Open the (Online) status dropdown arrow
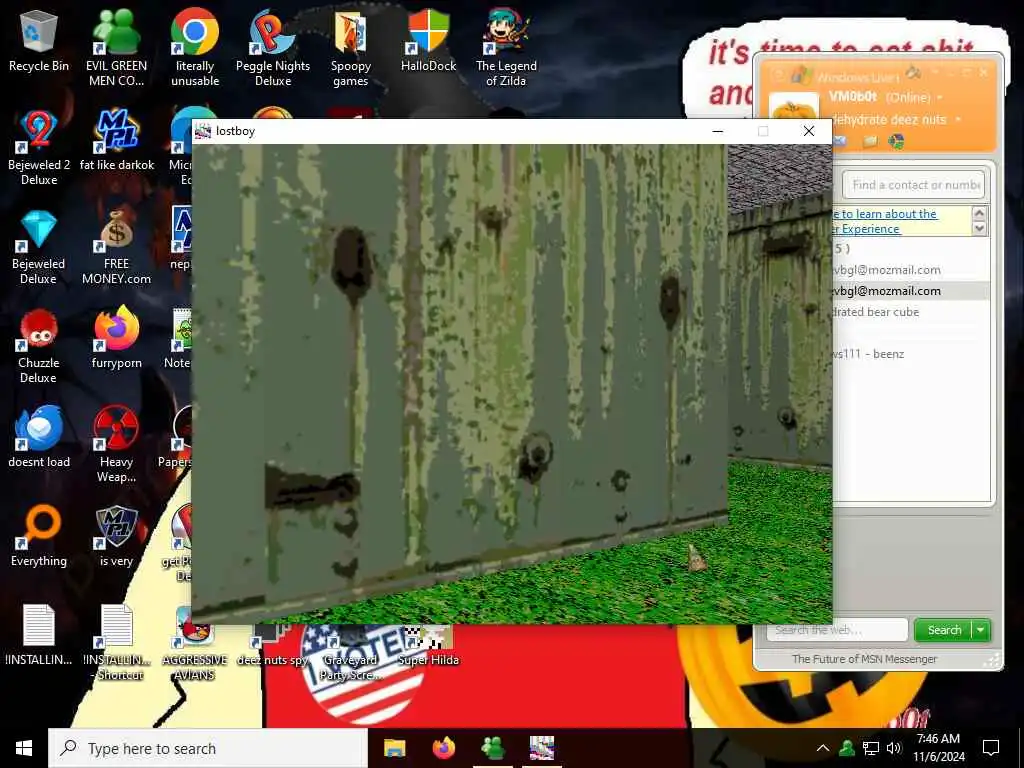1024x768 pixels. point(940,97)
